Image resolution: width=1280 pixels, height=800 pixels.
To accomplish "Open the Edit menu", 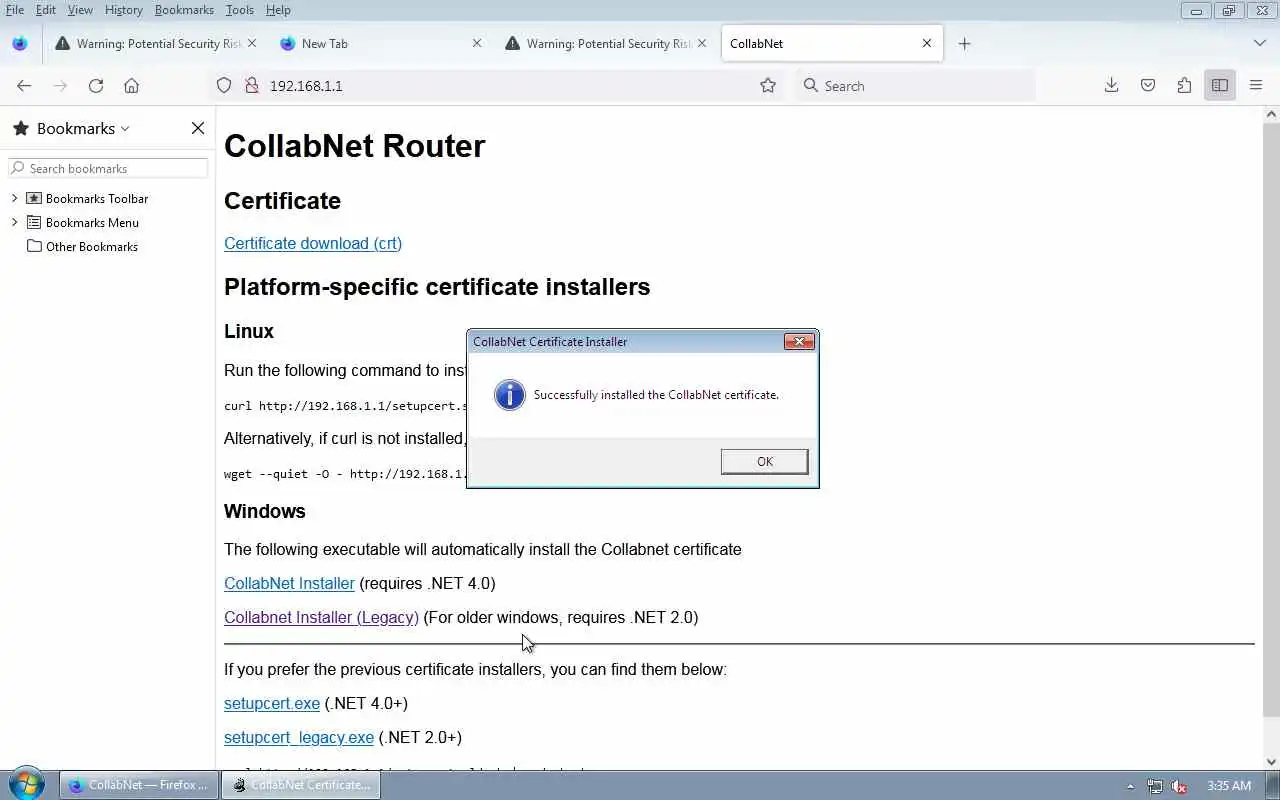I will pyautogui.click(x=46, y=10).
